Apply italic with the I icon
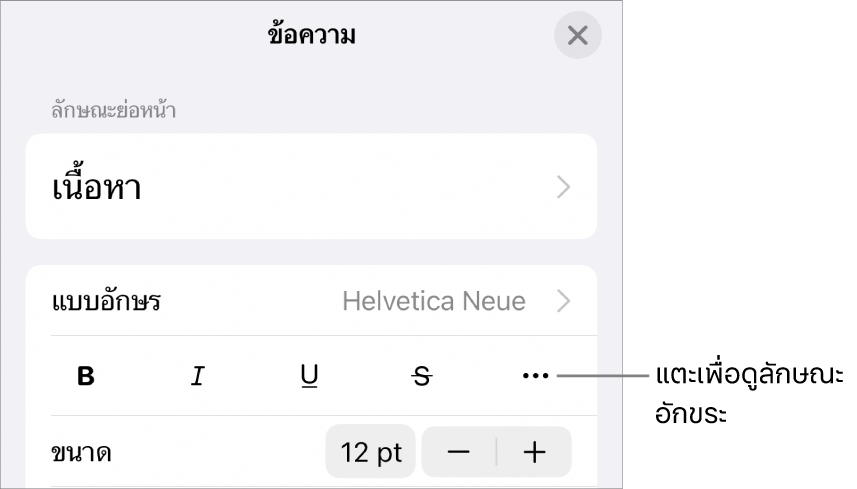857x489 pixels. point(198,376)
